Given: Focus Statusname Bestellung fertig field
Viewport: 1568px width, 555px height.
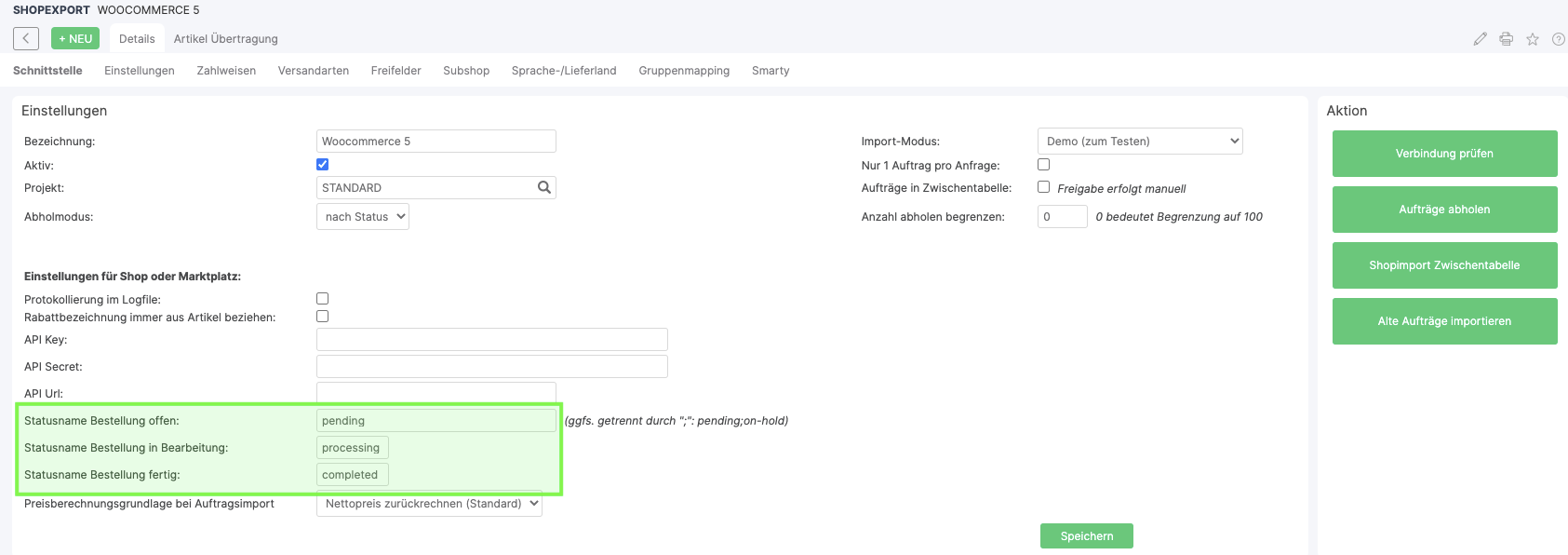Looking at the screenshot, I should pos(353,475).
